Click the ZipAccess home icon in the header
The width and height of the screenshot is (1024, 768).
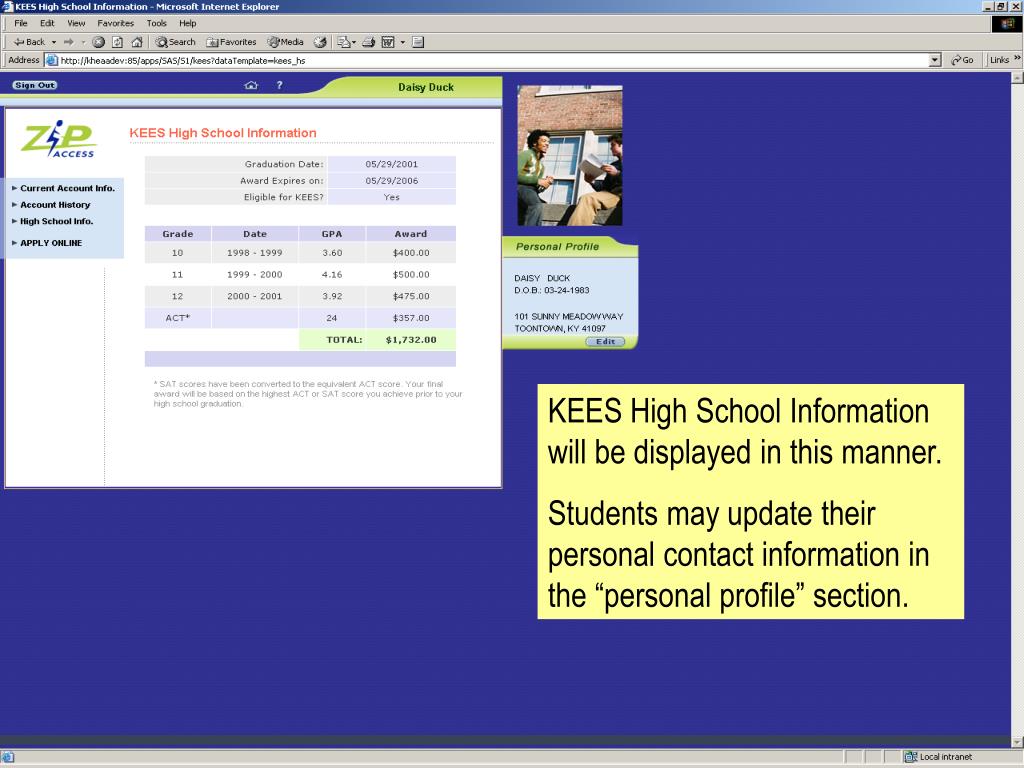pyautogui.click(x=251, y=85)
